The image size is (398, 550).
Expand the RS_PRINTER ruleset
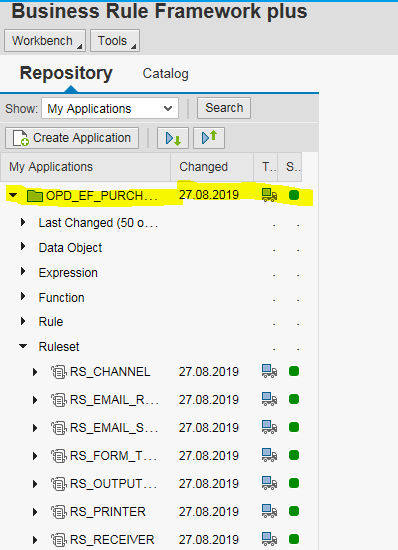pos(35,512)
